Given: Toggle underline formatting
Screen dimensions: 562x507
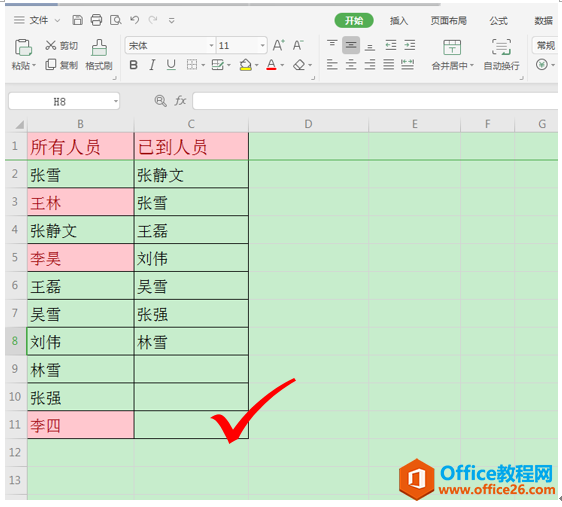Looking at the screenshot, I should (171, 65).
